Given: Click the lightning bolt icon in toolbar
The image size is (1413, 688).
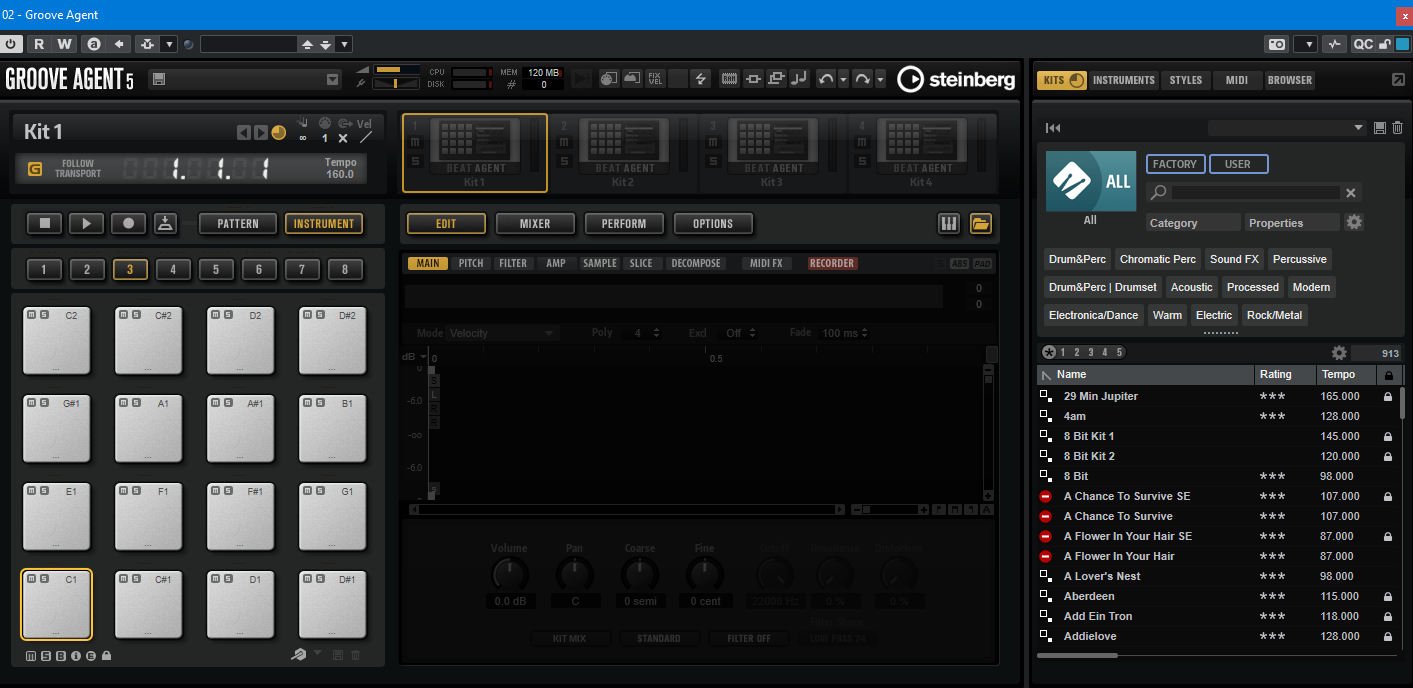Looking at the screenshot, I should click(x=700, y=78).
